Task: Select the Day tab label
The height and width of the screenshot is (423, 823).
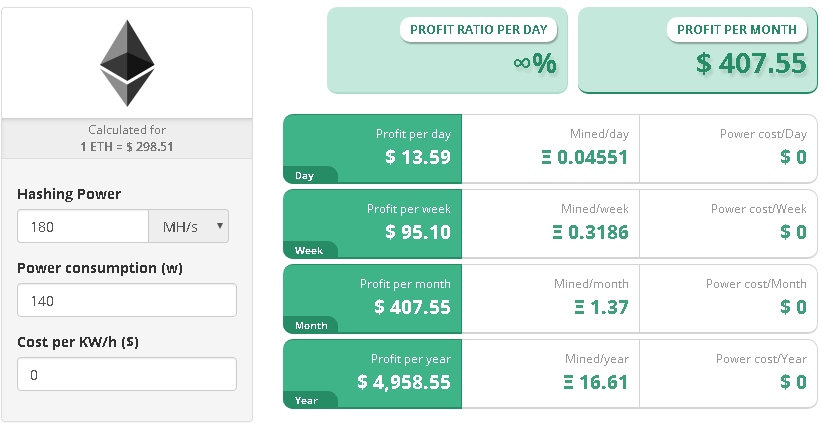Action: [304, 175]
